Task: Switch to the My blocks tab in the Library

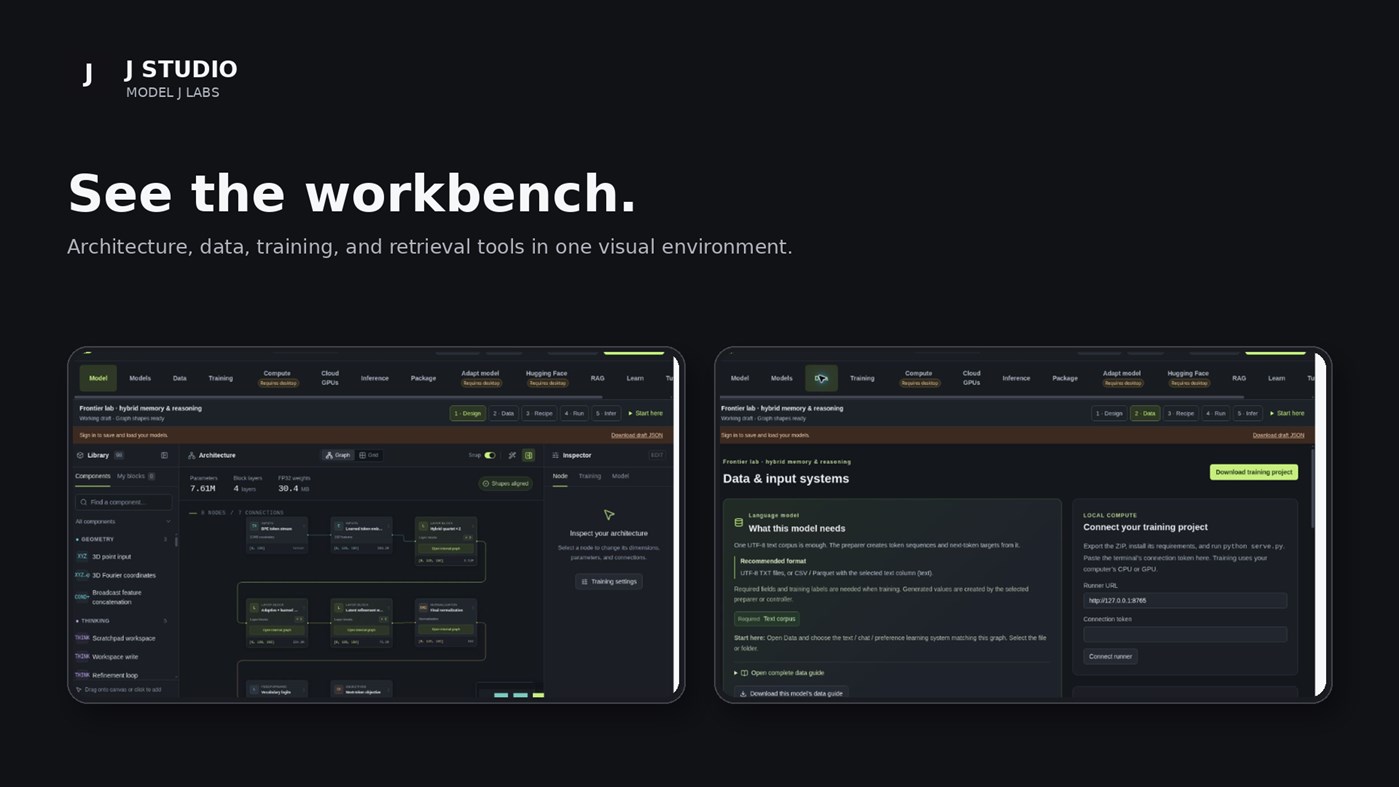Action: click(x=135, y=476)
